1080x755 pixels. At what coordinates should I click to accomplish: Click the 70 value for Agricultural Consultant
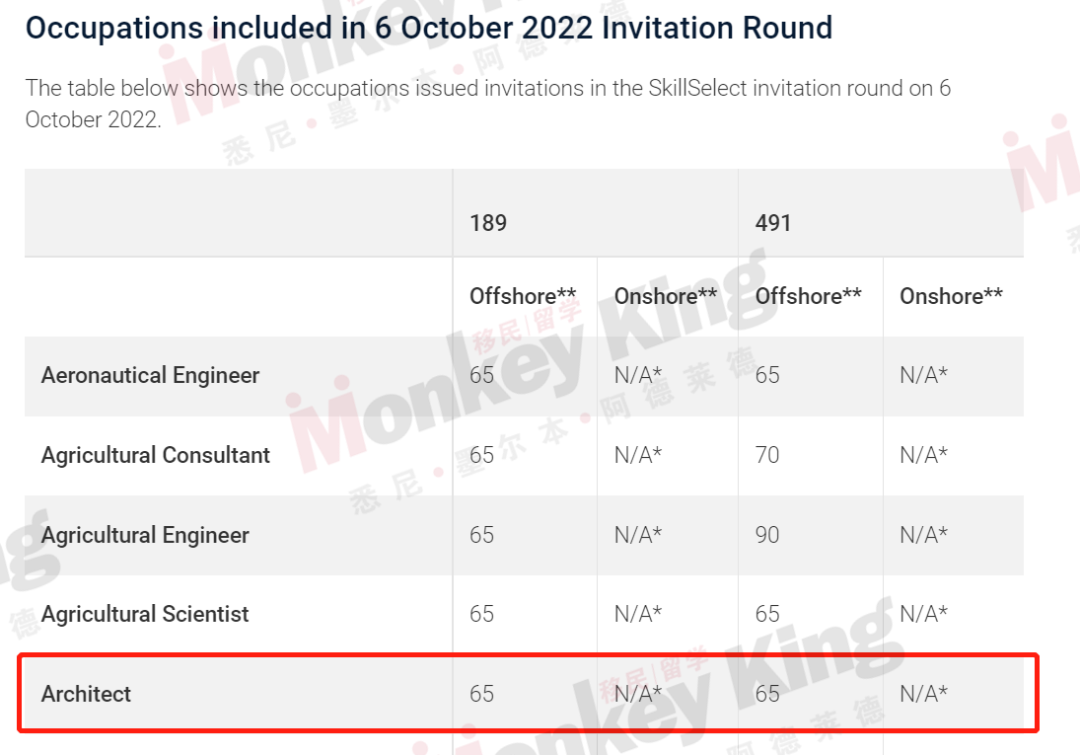pyautogui.click(x=767, y=455)
